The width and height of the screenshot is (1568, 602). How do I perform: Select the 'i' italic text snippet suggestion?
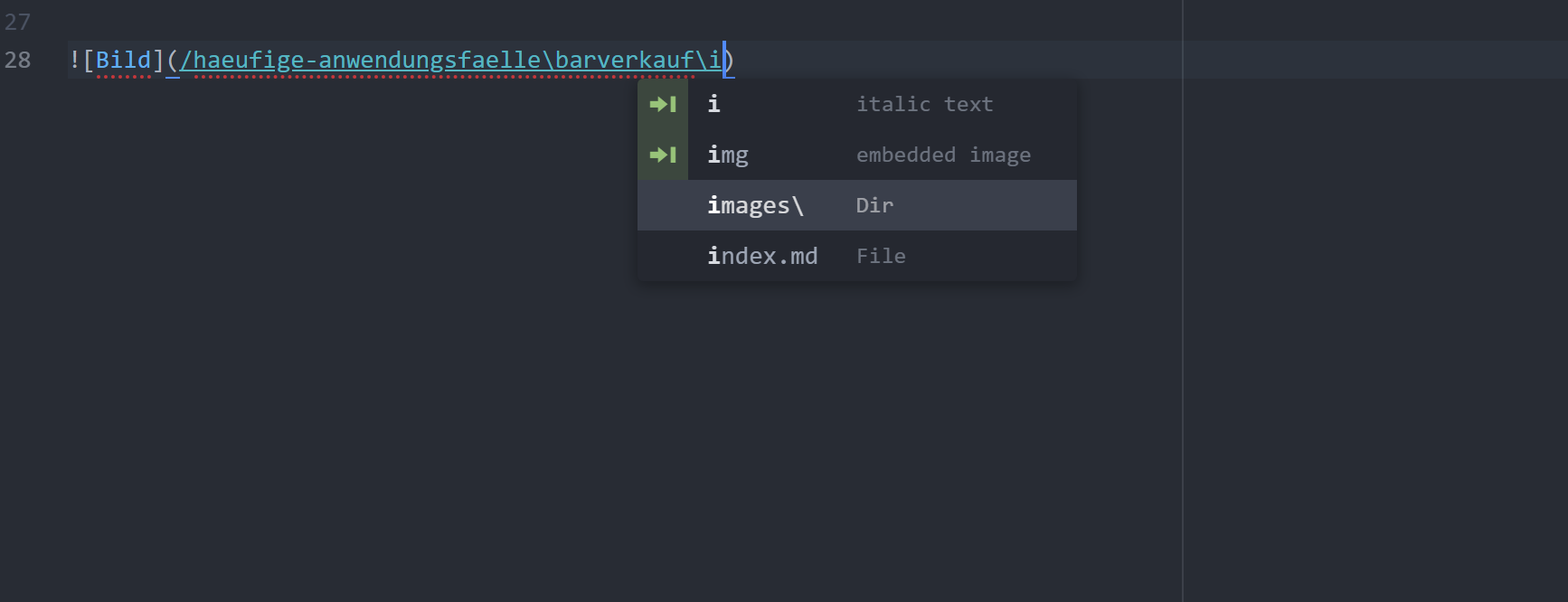(714, 104)
